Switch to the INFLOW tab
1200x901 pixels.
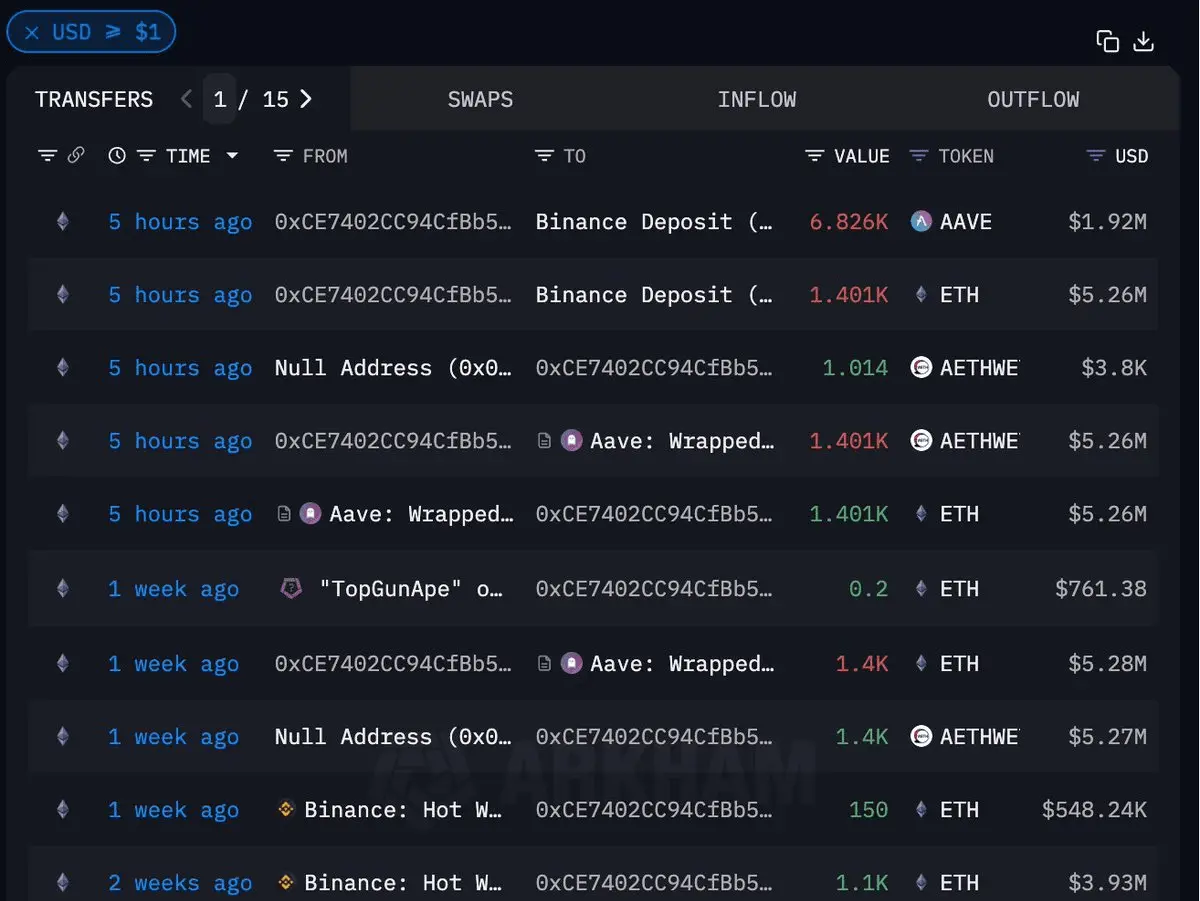point(757,100)
